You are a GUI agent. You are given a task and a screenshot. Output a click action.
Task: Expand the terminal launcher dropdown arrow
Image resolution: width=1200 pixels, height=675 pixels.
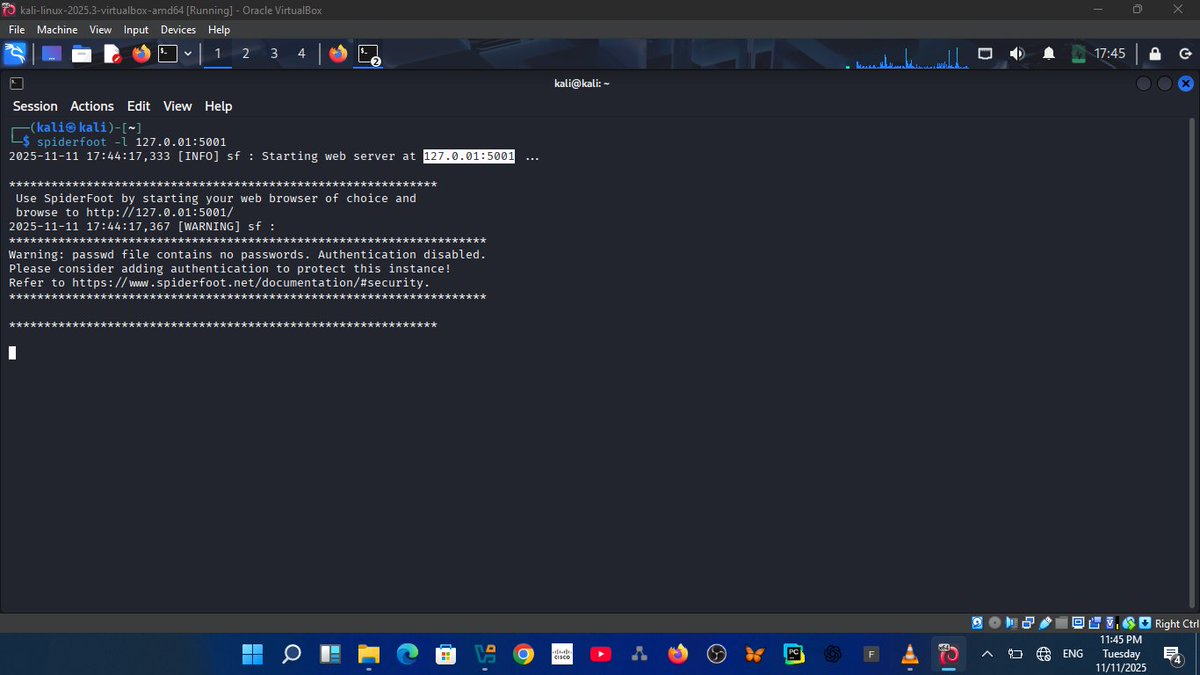(x=187, y=54)
